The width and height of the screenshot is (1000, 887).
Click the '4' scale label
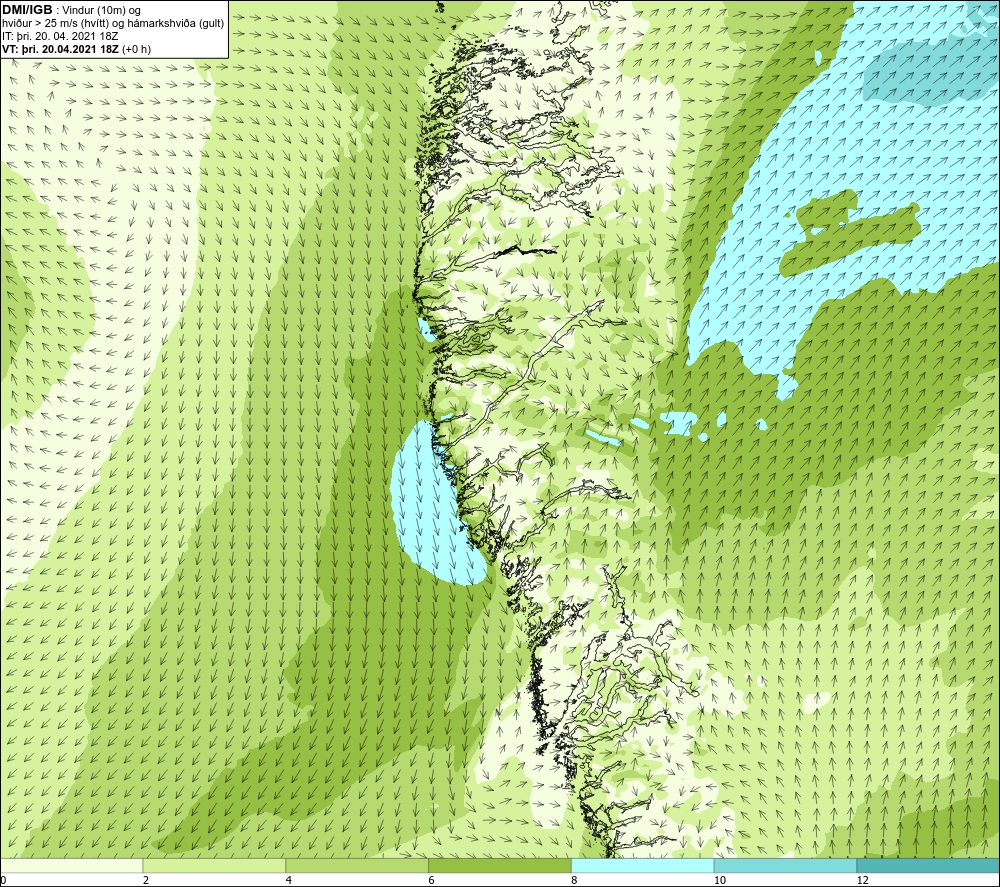(289, 881)
